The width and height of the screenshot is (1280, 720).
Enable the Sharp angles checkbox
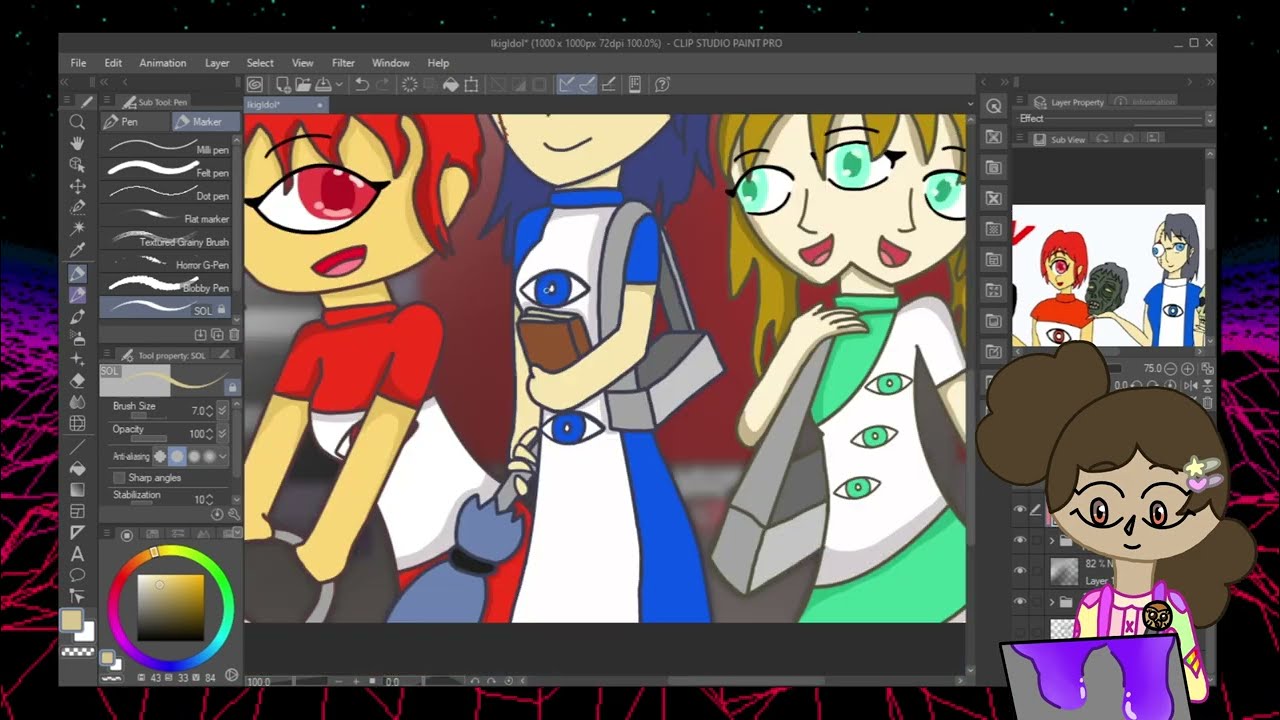click(x=119, y=478)
